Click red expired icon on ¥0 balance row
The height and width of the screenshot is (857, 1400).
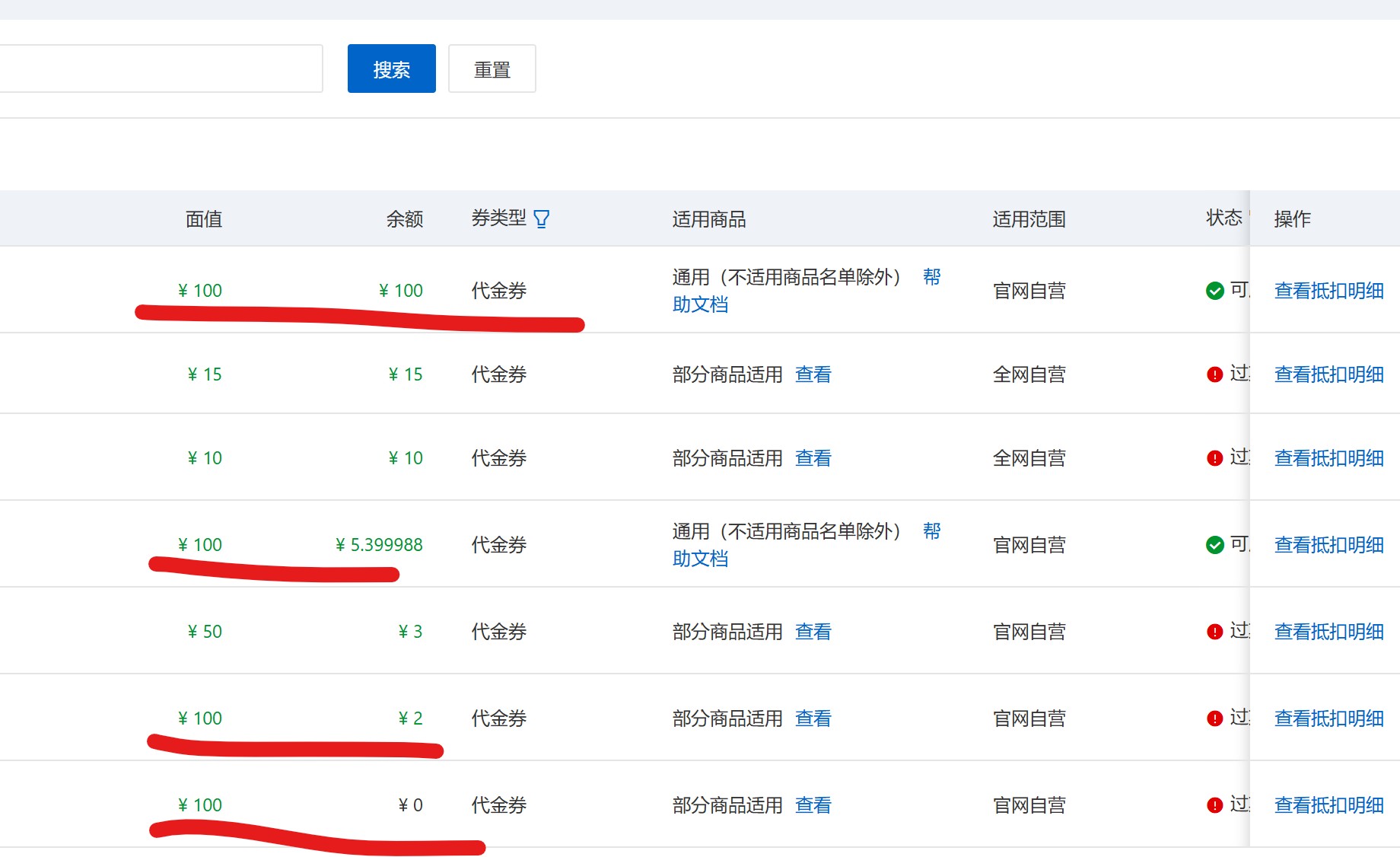point(1214,805)
